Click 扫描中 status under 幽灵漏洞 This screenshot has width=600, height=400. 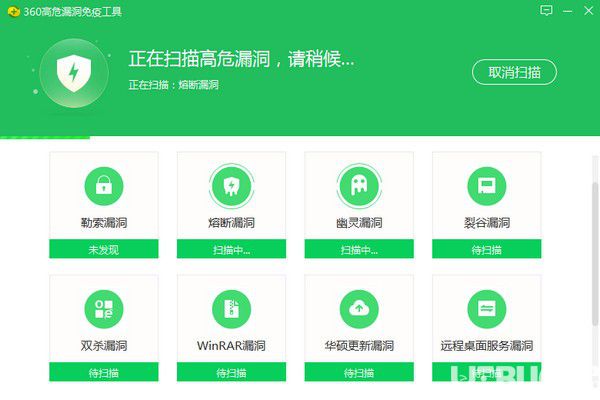[x=359, y=249]
